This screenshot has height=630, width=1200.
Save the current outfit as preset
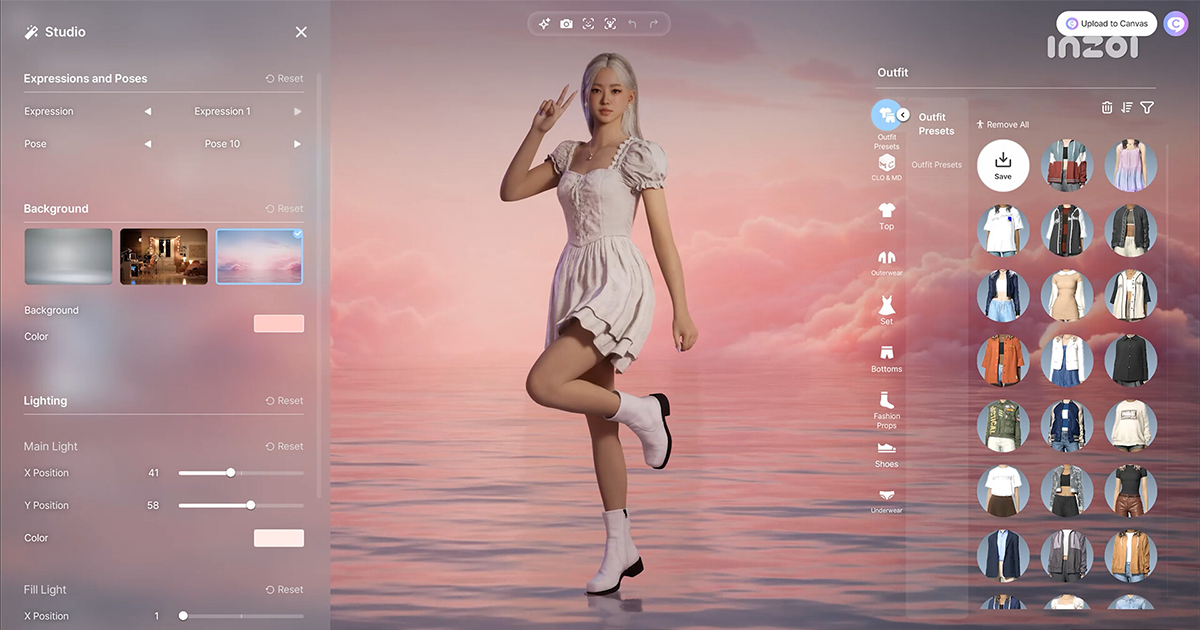click(1003, 166)
